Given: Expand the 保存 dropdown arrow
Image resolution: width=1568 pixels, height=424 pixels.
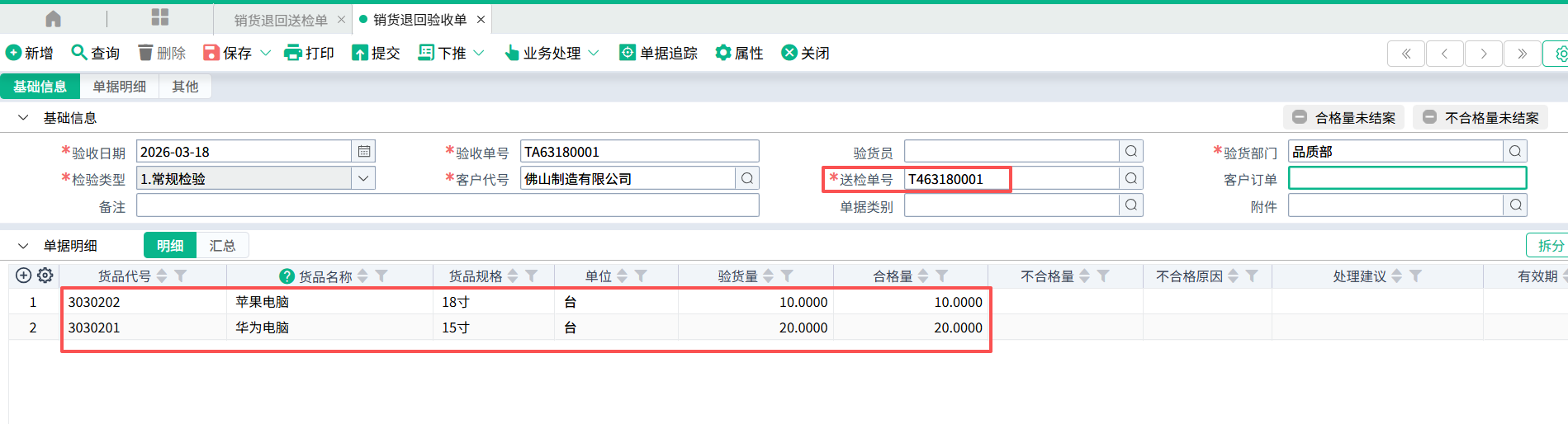Looking at the screenshot, I should pyautogui.click(x=266, y=53).
